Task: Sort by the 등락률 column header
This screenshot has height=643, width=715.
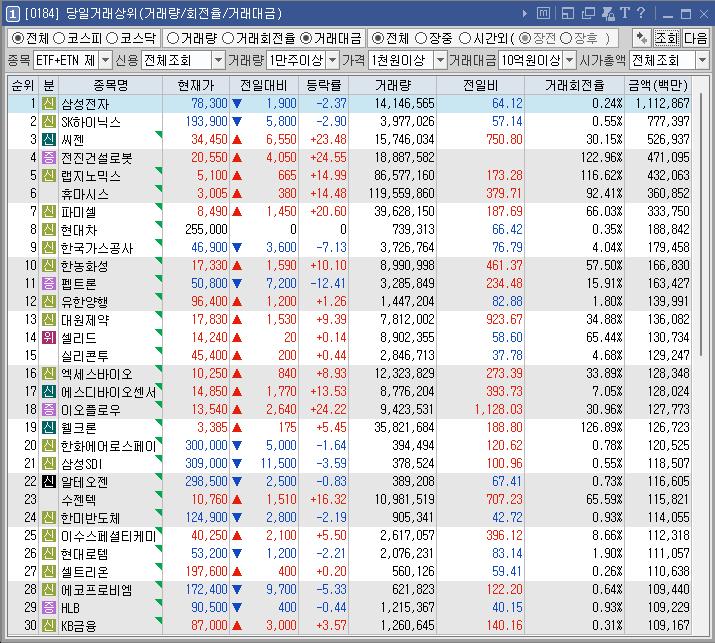Action: 323,85
